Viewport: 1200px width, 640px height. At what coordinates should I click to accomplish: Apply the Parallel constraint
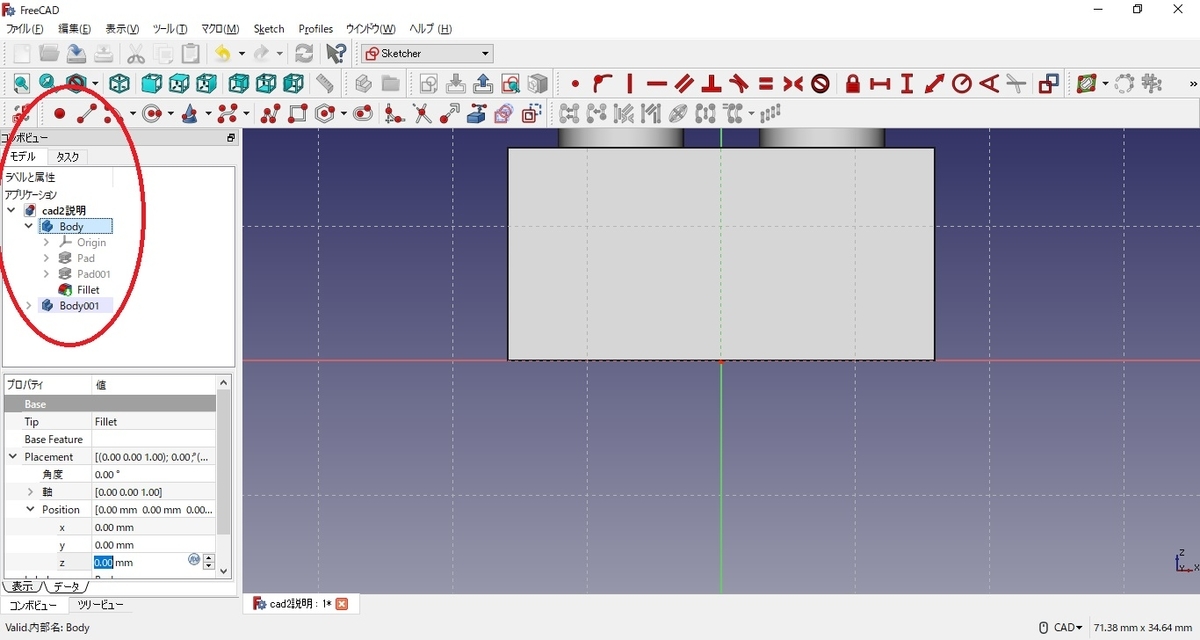tap(684, 83)
